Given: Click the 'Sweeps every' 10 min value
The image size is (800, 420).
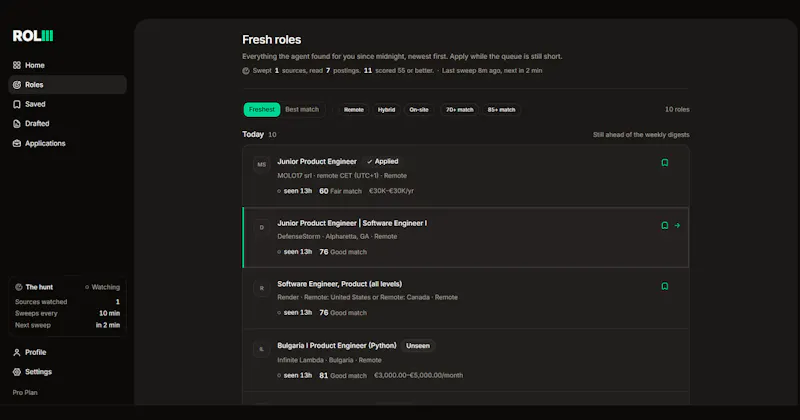Looking at the screenshot, I should [x=109, y=313].
